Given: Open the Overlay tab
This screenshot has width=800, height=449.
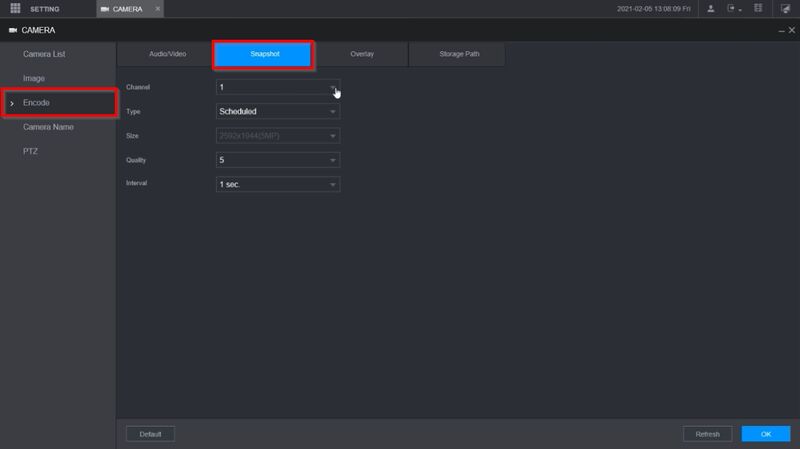Looking at the screenshot, I should point(362,54).
